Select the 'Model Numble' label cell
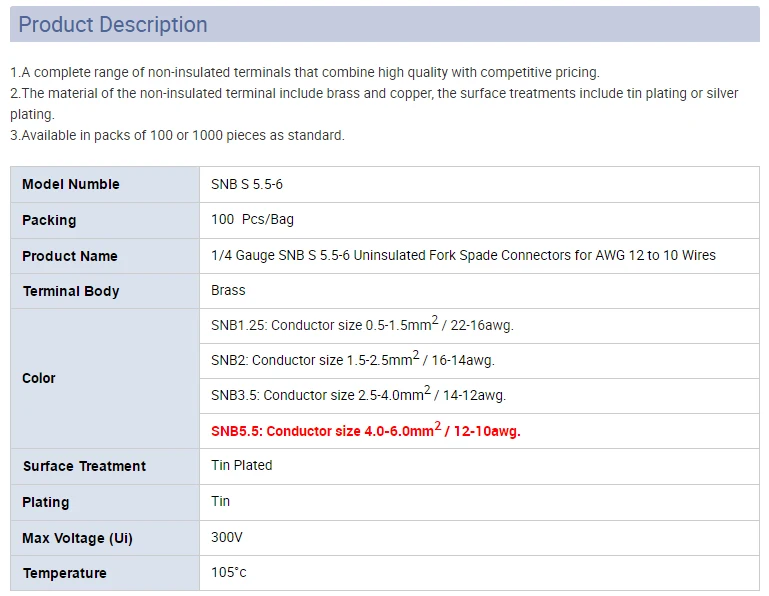Screen dimensions: 769x596 pyautogui.click(x=105, y=184)
